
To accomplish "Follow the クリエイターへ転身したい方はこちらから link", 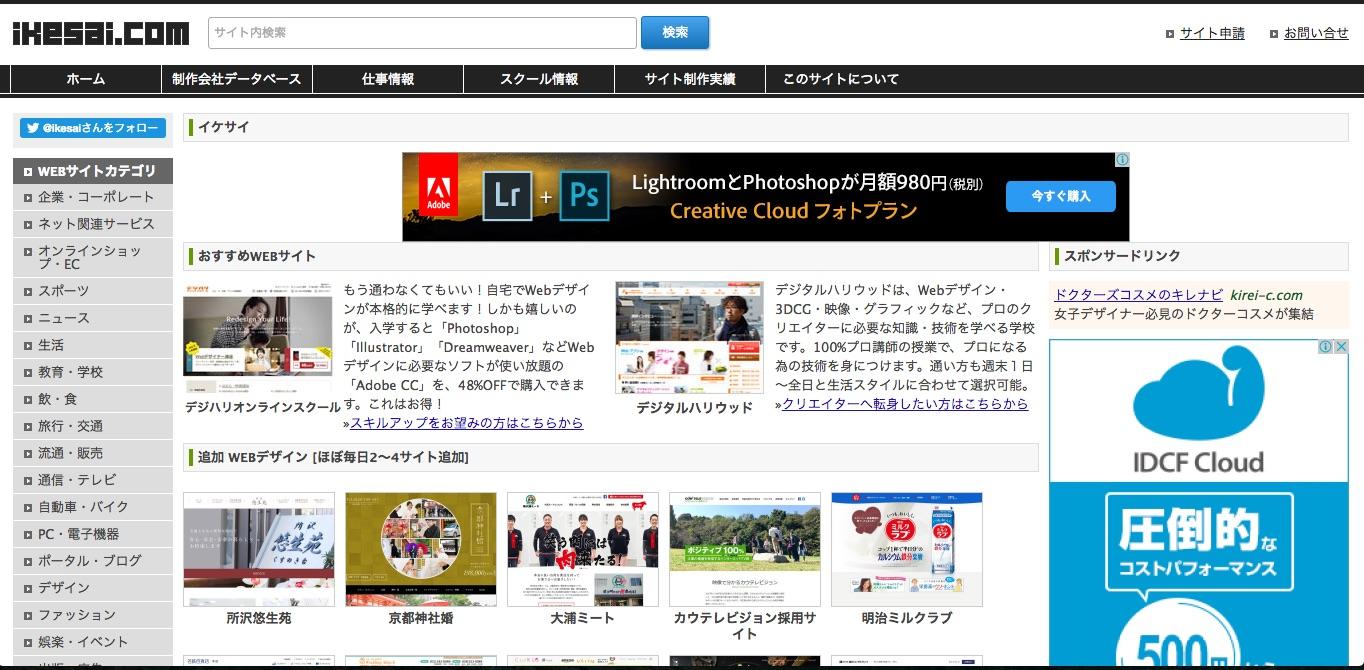I will (905, 404).
